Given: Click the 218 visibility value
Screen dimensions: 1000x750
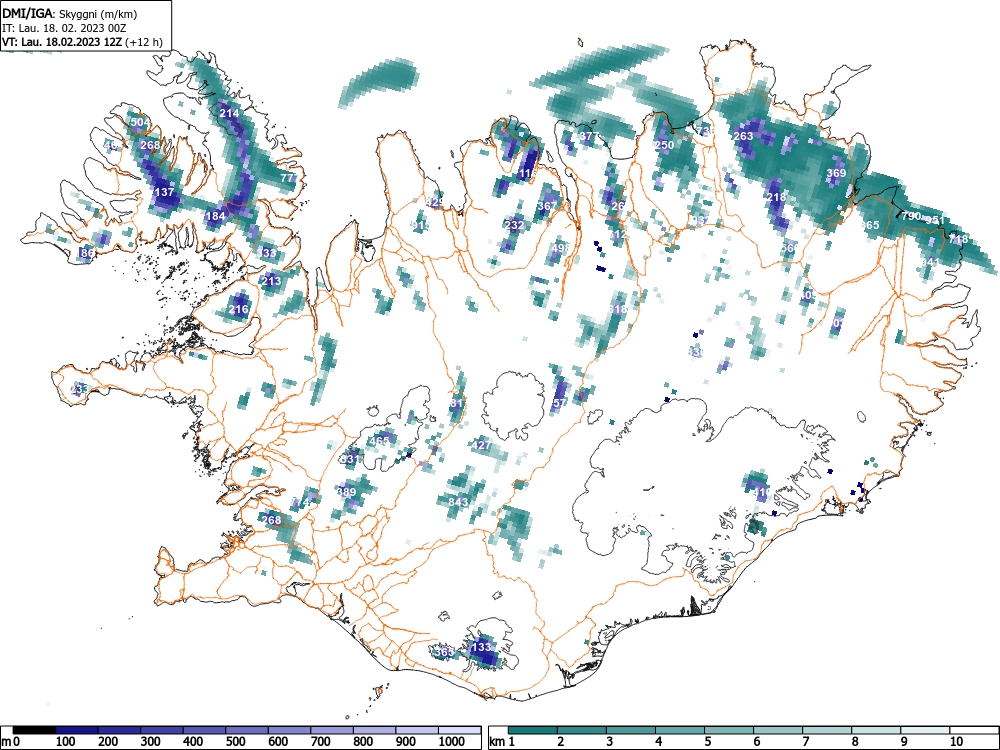Looking at the screenshot, I should pos(776,198).
